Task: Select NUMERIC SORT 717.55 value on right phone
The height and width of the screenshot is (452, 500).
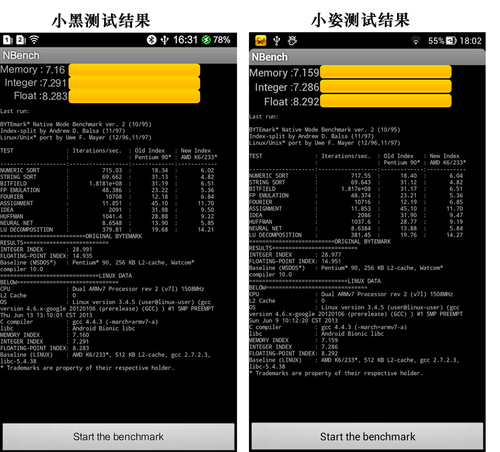Action: pyautogui.click(x=361, y=176)
